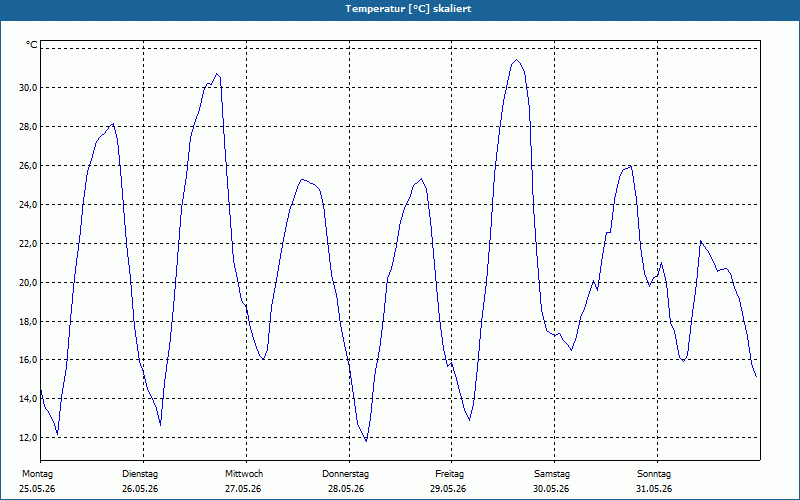Viewport: 800px width, 500px height.
Task: Click the date 25.05.26
Action: point(37,489)
